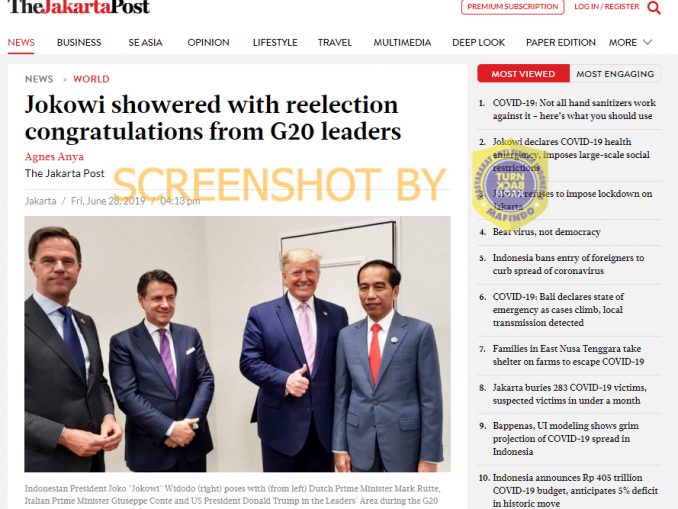This screenshot has height=509, width=678.
Task: Open the NEWS section tab
Action: 21,42
